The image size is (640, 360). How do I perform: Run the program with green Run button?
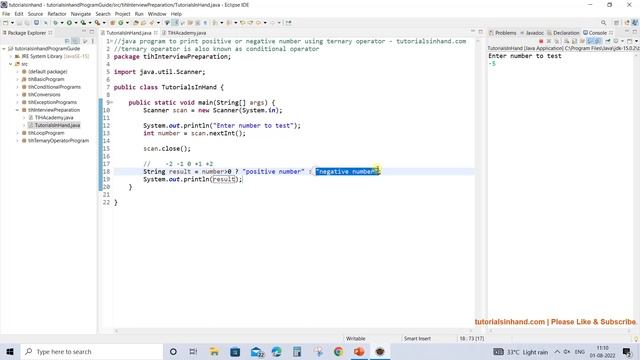pyautogui.click(x=69, y=23)
